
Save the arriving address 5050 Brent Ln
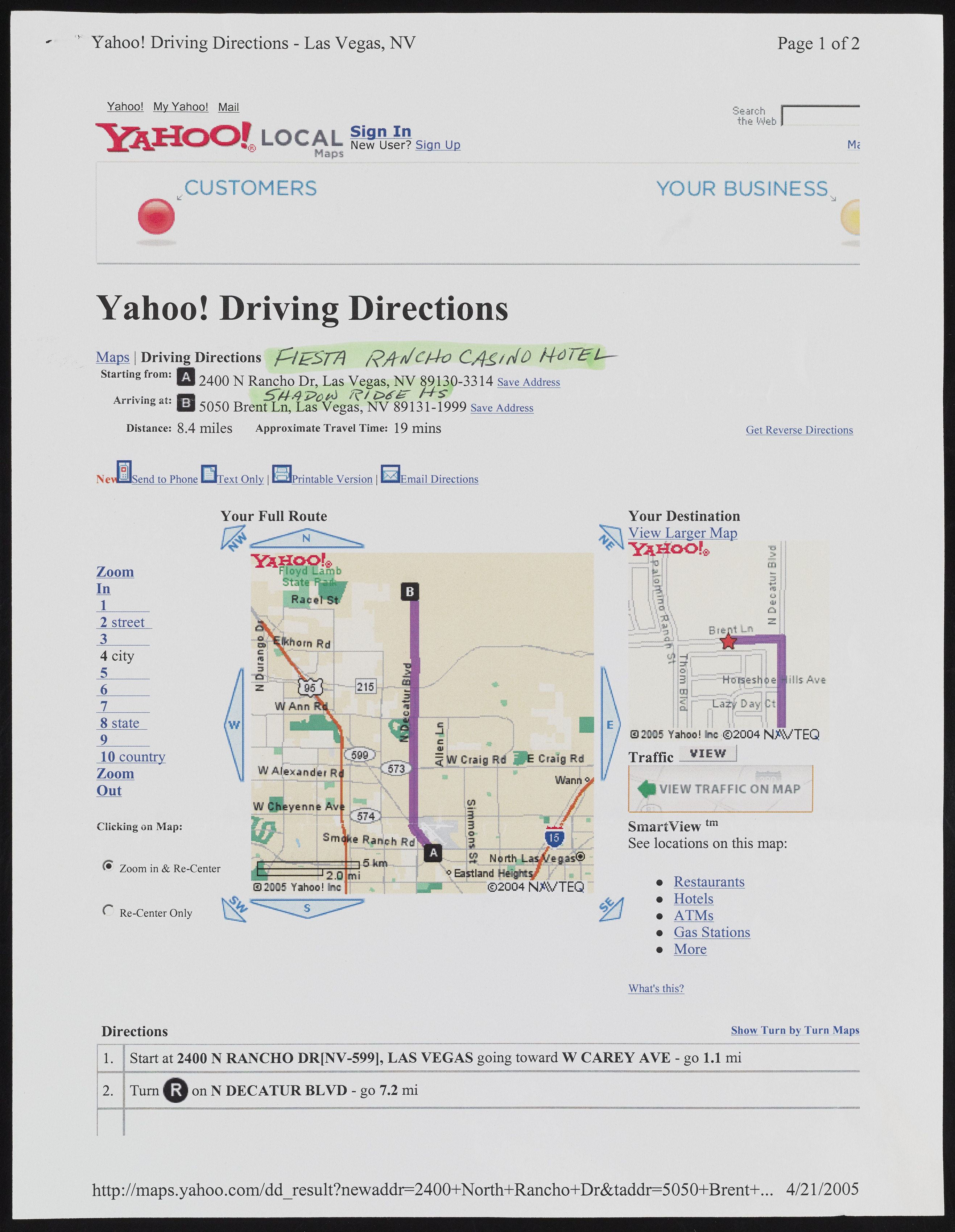502,408
